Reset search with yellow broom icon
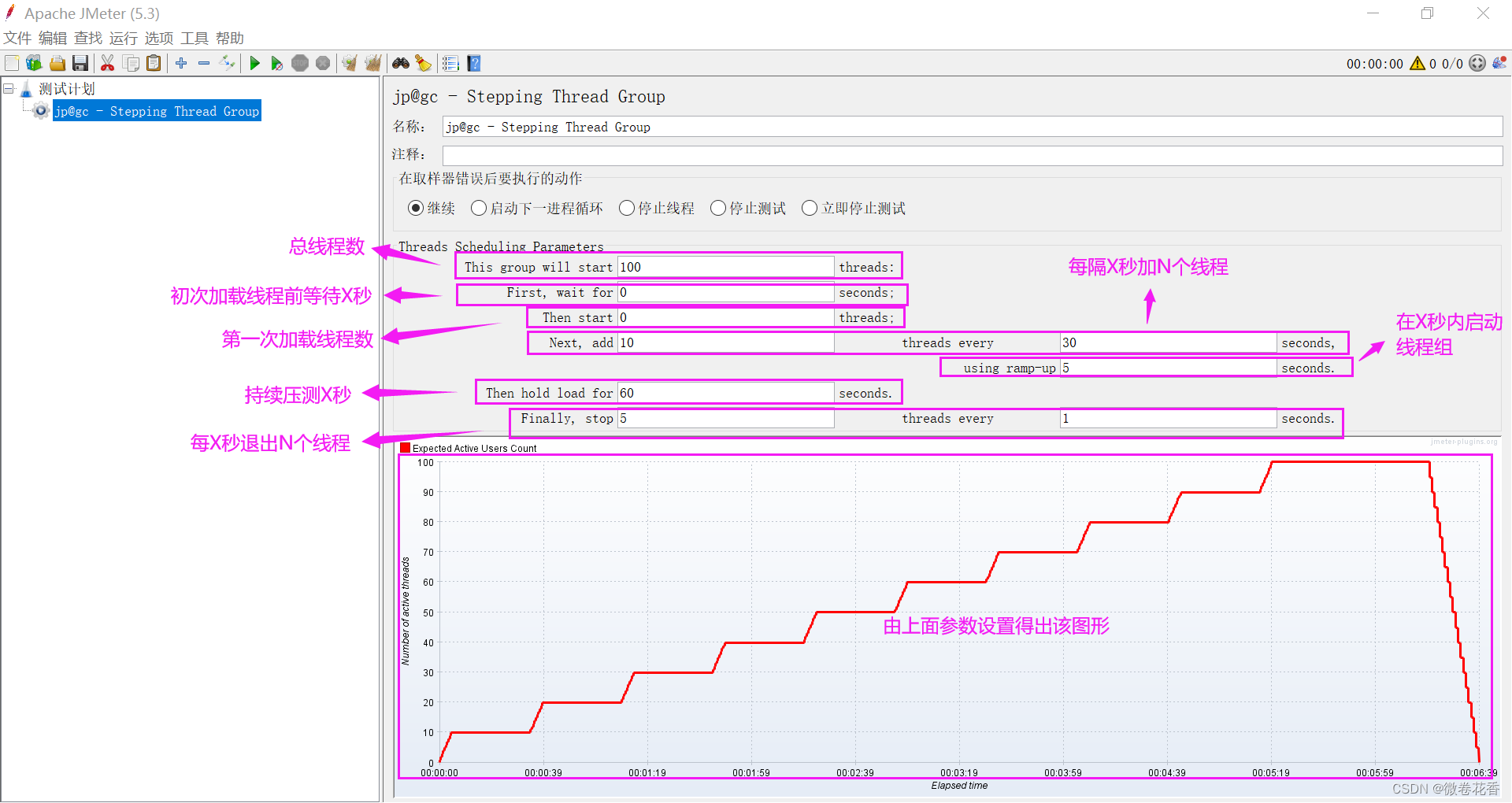This screenshot has height=803, width=1512. point(423,63)
